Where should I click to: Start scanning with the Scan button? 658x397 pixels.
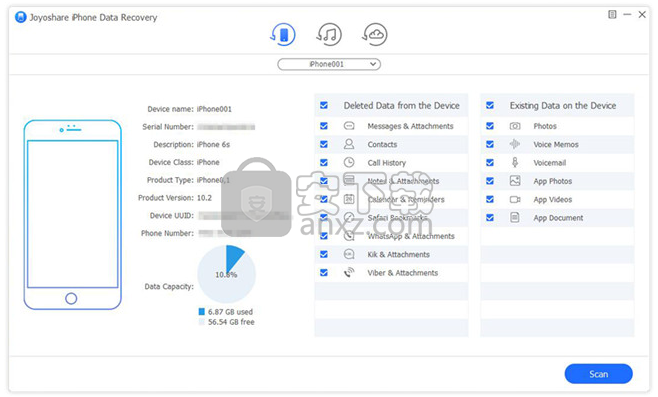598,374
